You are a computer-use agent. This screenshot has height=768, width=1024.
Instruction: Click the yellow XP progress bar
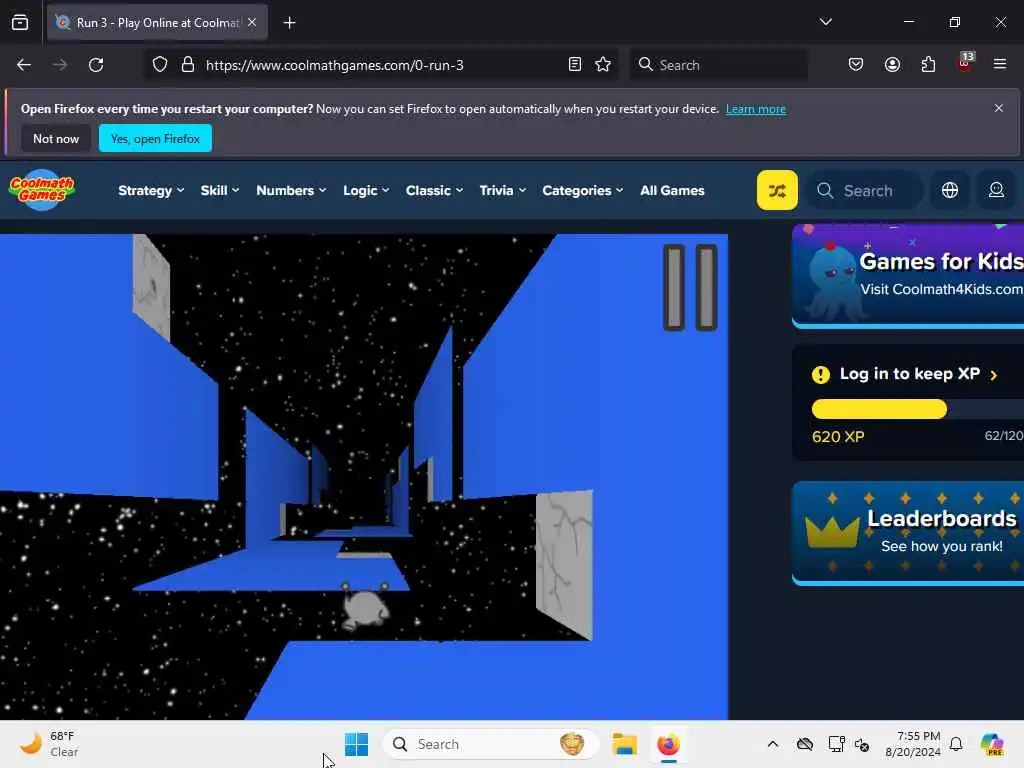(879, 409)
